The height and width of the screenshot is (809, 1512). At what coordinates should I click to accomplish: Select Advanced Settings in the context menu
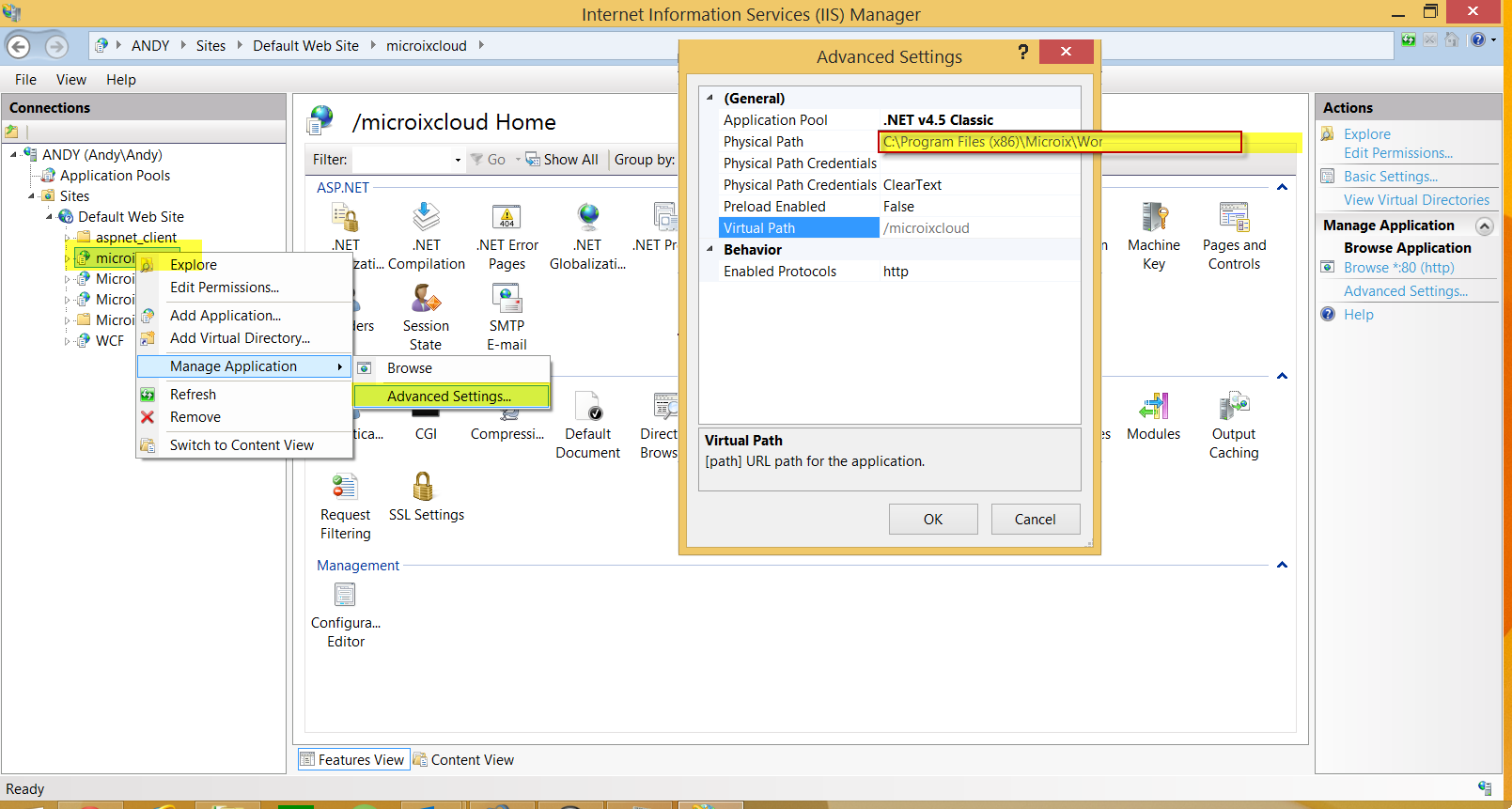click(x=449, y=397)
